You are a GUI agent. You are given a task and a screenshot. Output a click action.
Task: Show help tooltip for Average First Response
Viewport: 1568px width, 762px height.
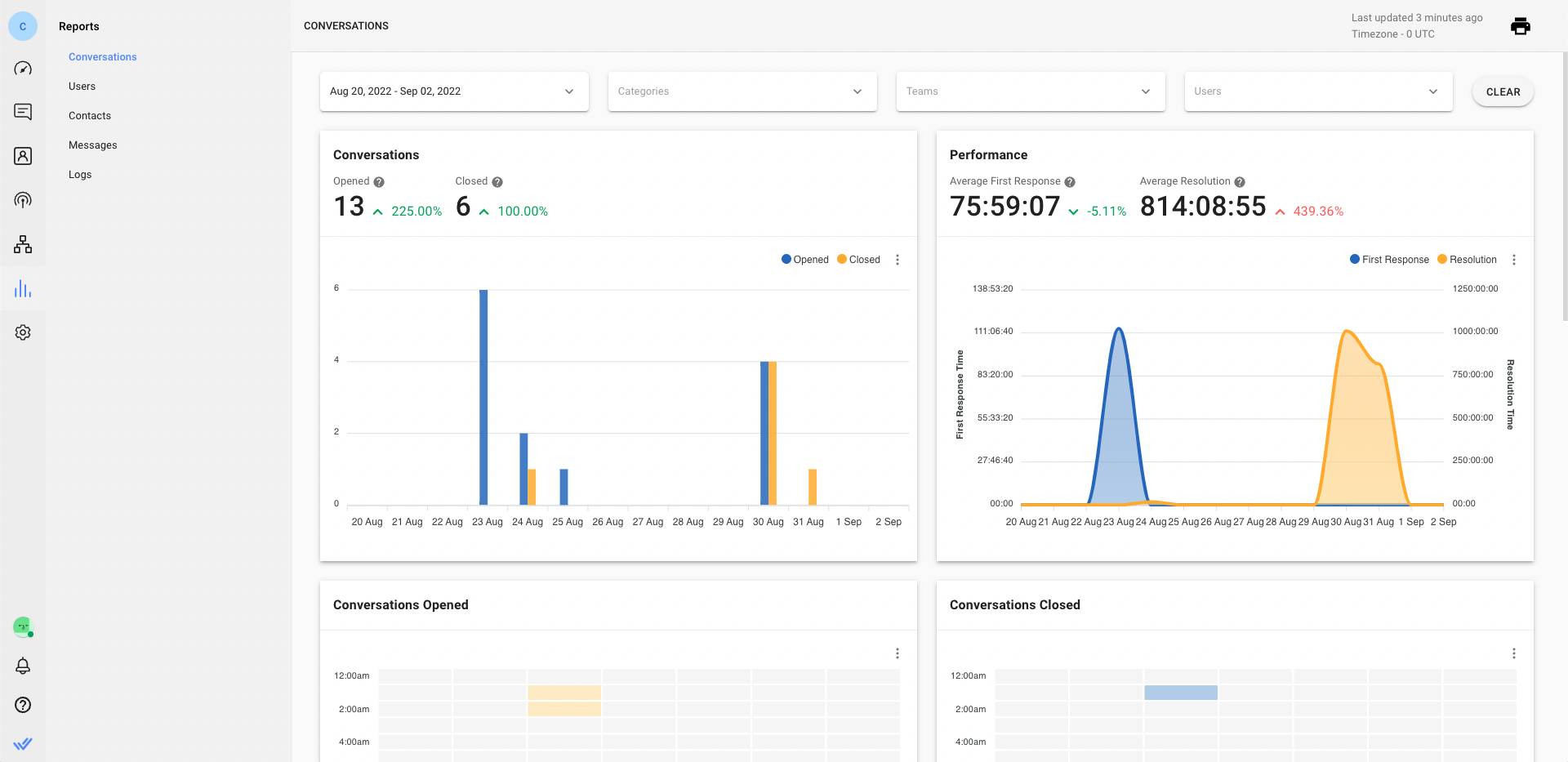tap(1070, 182)
